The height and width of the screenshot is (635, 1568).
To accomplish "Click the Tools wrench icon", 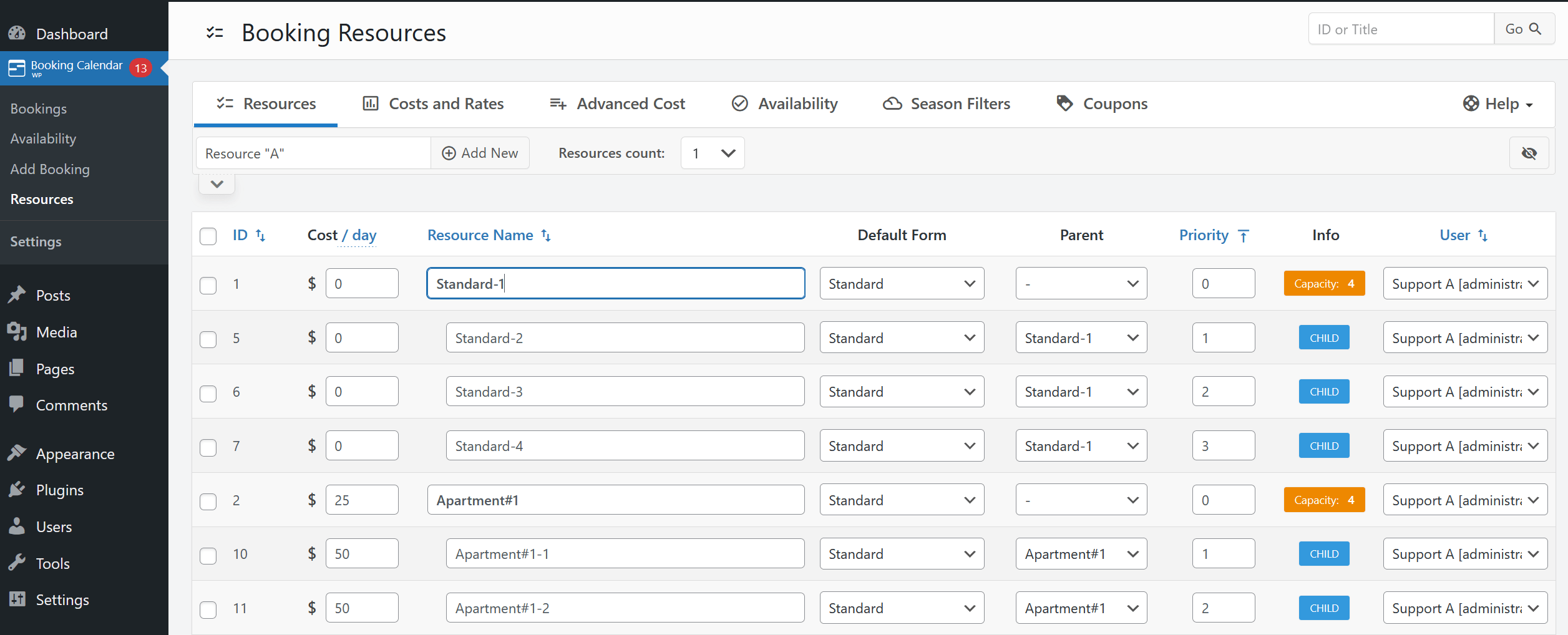I will [x=17, y=563].
